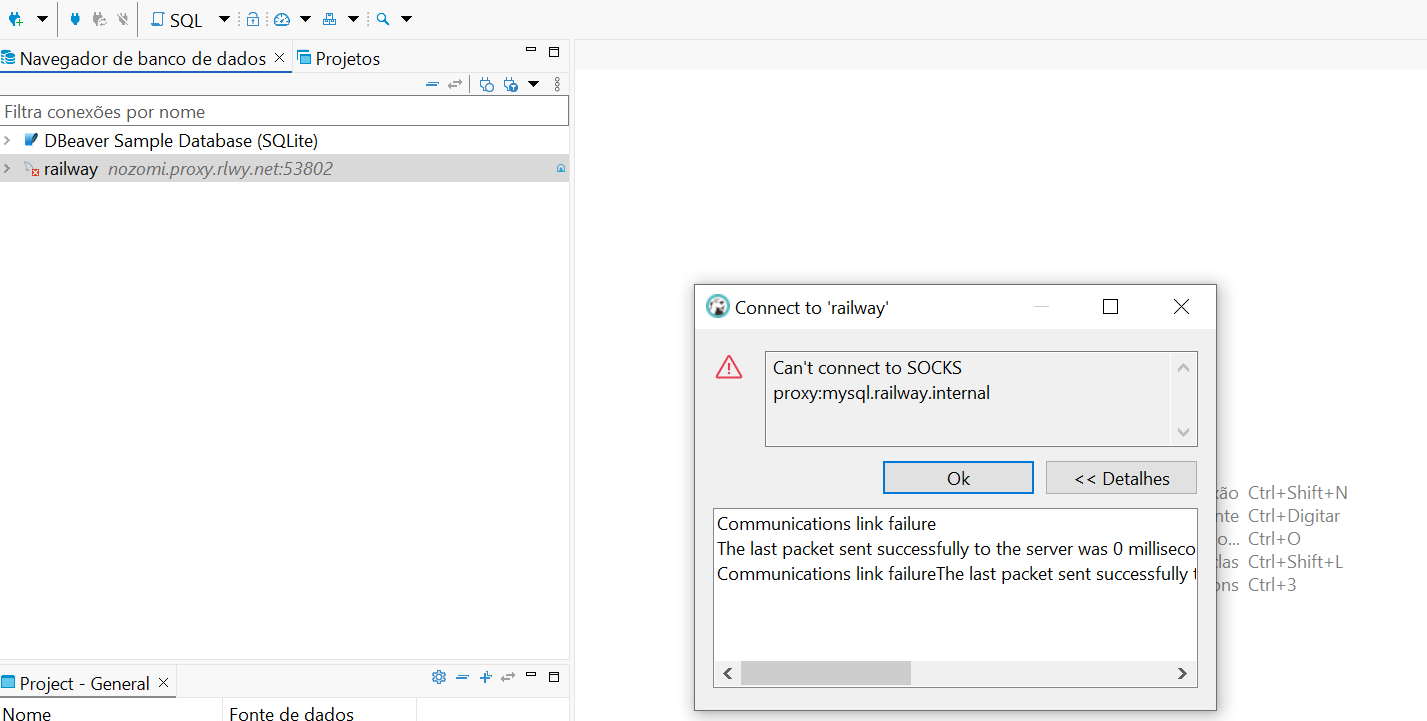
Task: Open the navigator view menu dots
Action: click(557, 85)
